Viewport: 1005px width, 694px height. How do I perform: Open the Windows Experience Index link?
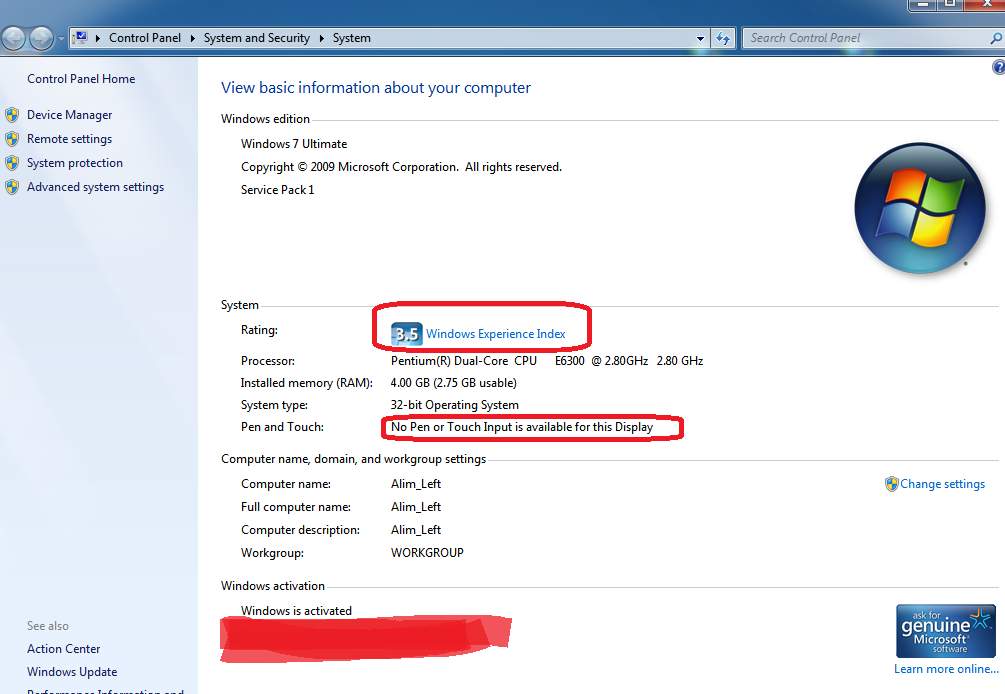495,334
